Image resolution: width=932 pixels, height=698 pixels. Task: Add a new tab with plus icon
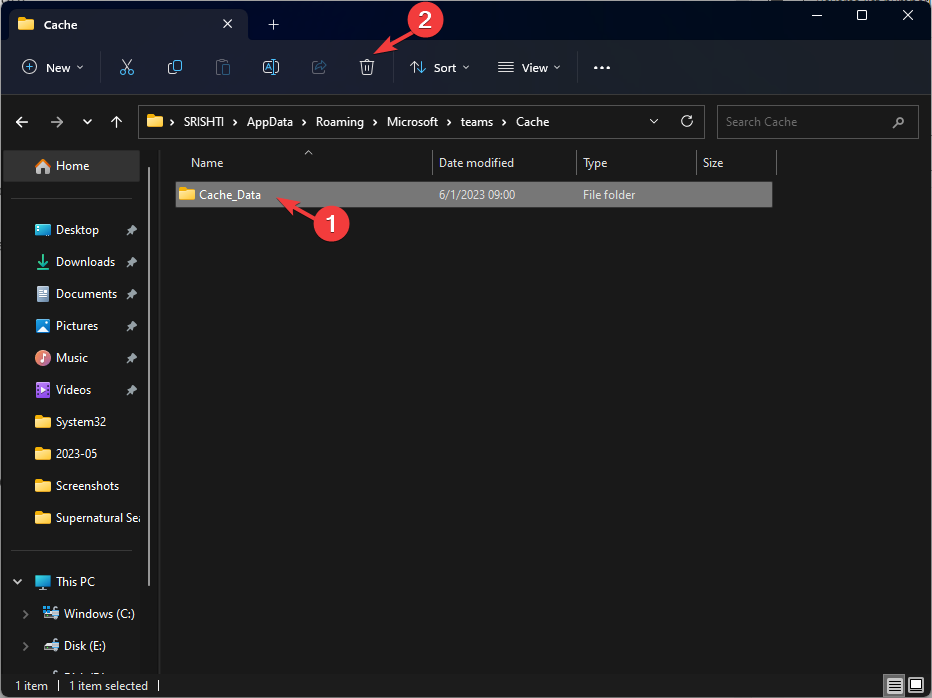[273, 24]
